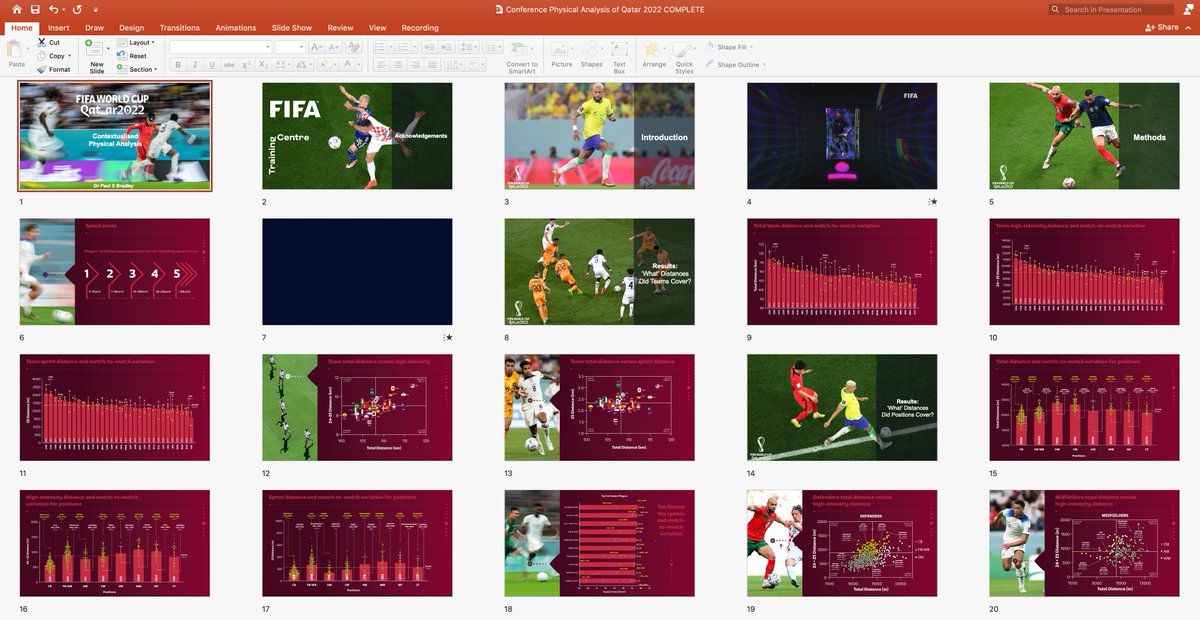The image size is (1200, 620).
Task: Open the New Slide dropdown arrow
Action: pos(108,48)
